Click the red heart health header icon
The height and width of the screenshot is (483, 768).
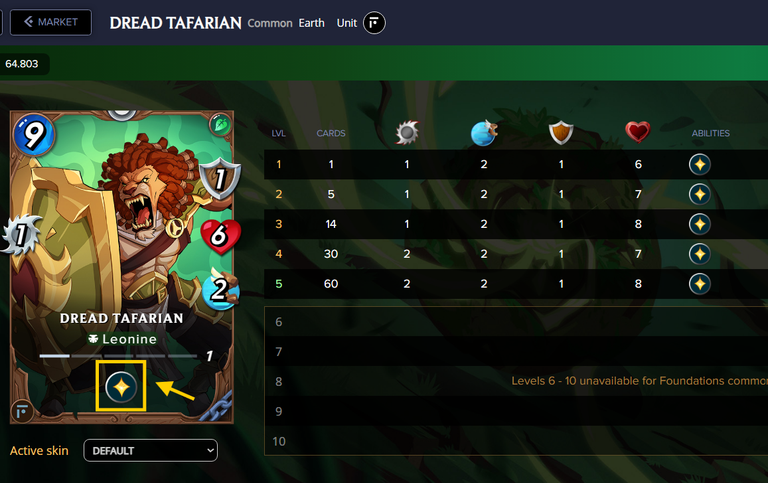coord(638,132)
